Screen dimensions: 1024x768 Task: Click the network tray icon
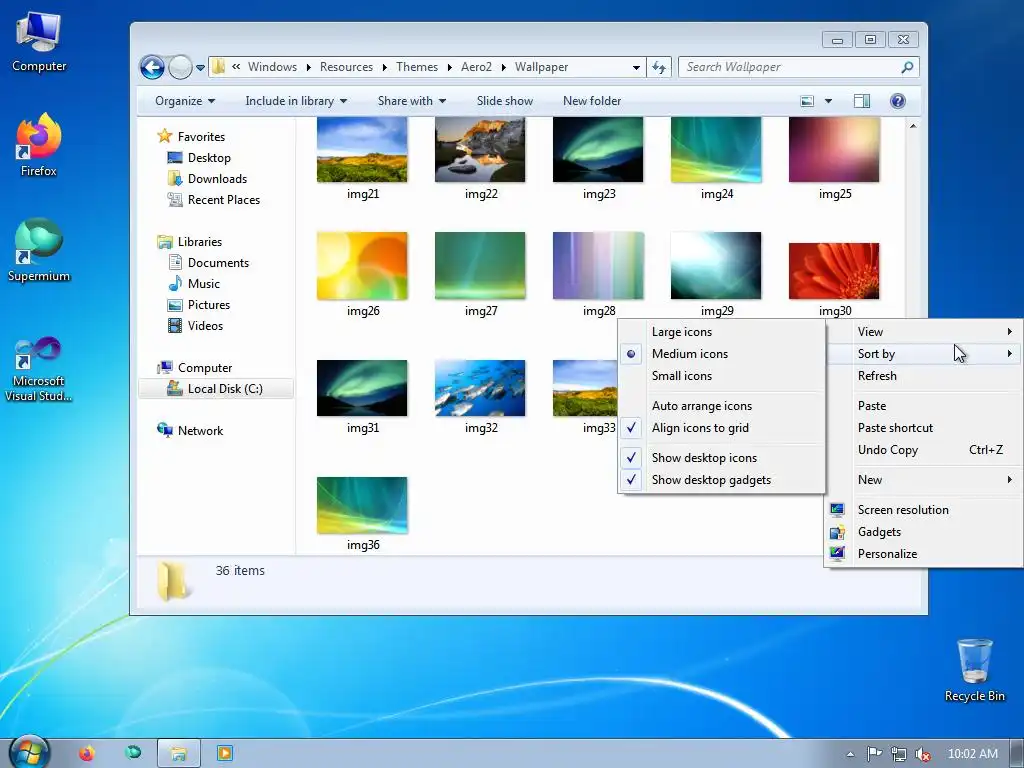[x=899, y=754]
